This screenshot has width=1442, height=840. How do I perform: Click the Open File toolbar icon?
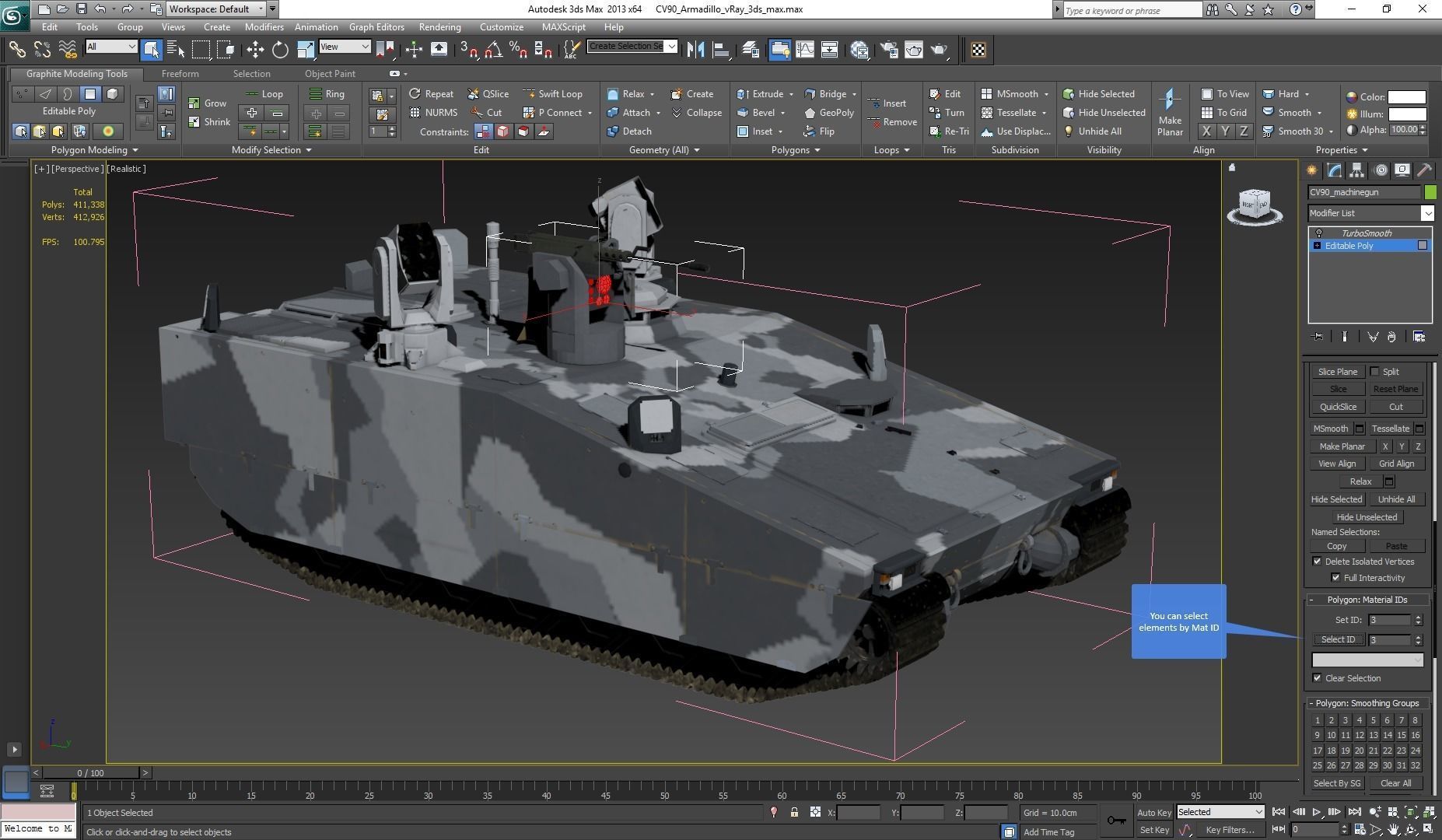(x=62, y=9)
